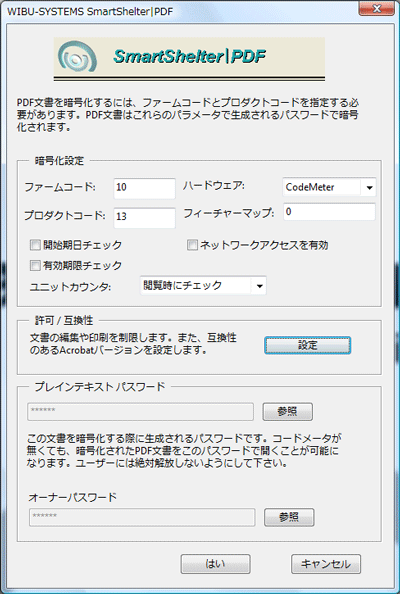
Task: Close the SmartShelter|PDF dialog window
Action: (x=377, y=9)
